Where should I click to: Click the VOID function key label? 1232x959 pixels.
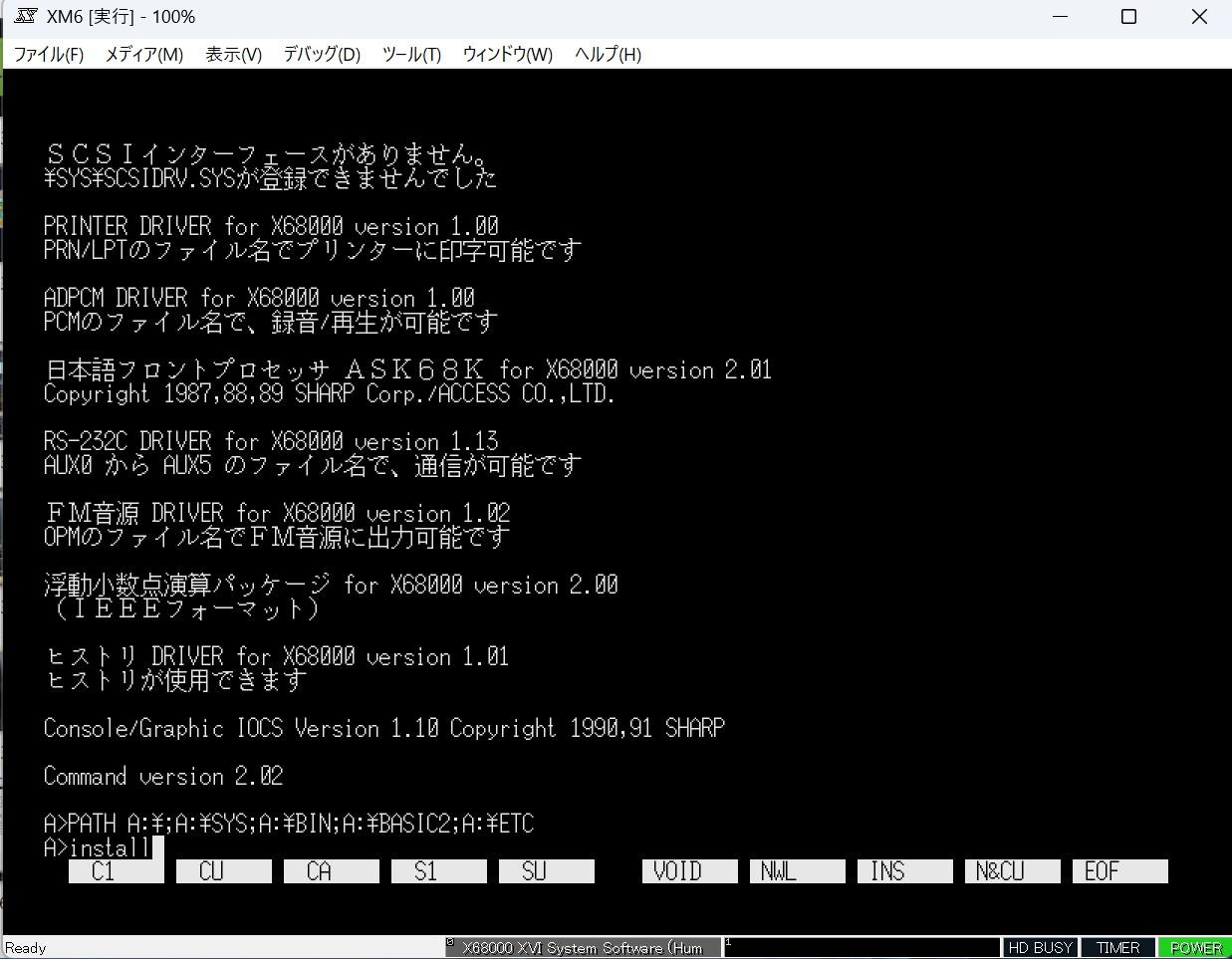point(690,871)
